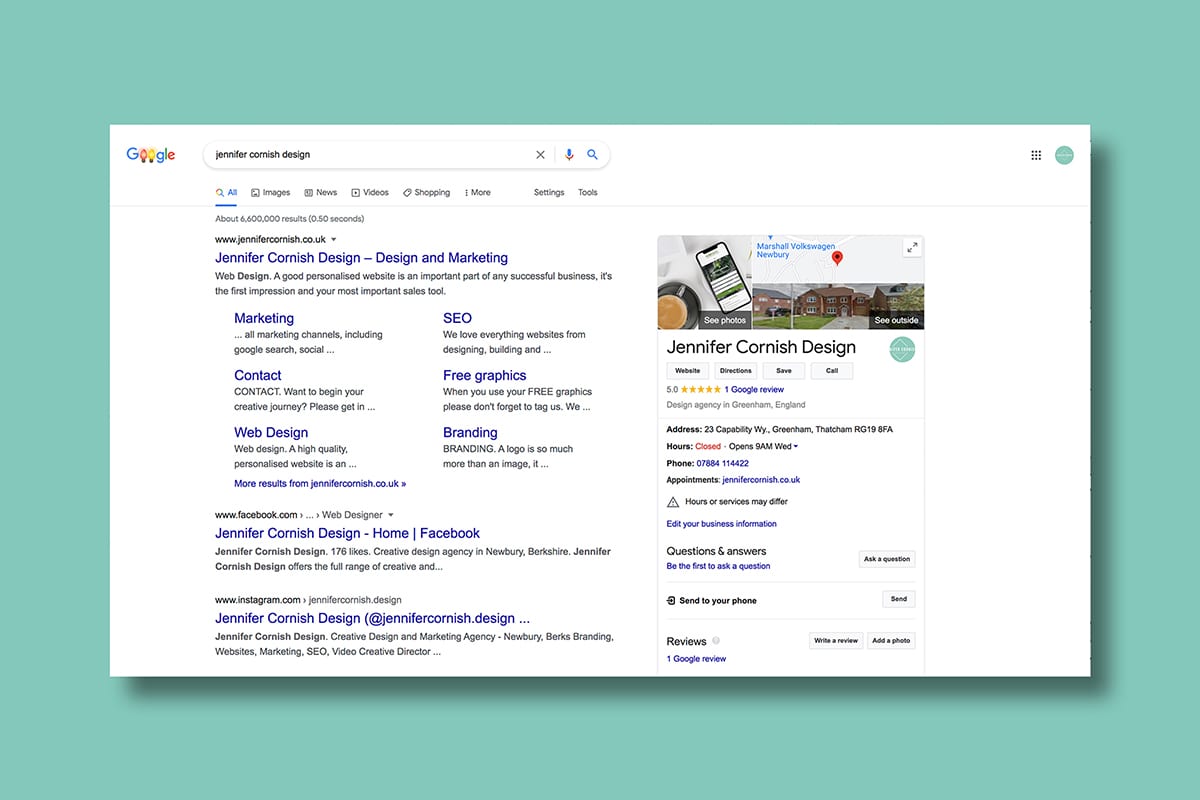Click the Directions button
The height and width of the screenshot is (800, 1200).
(x=735, y=371)
